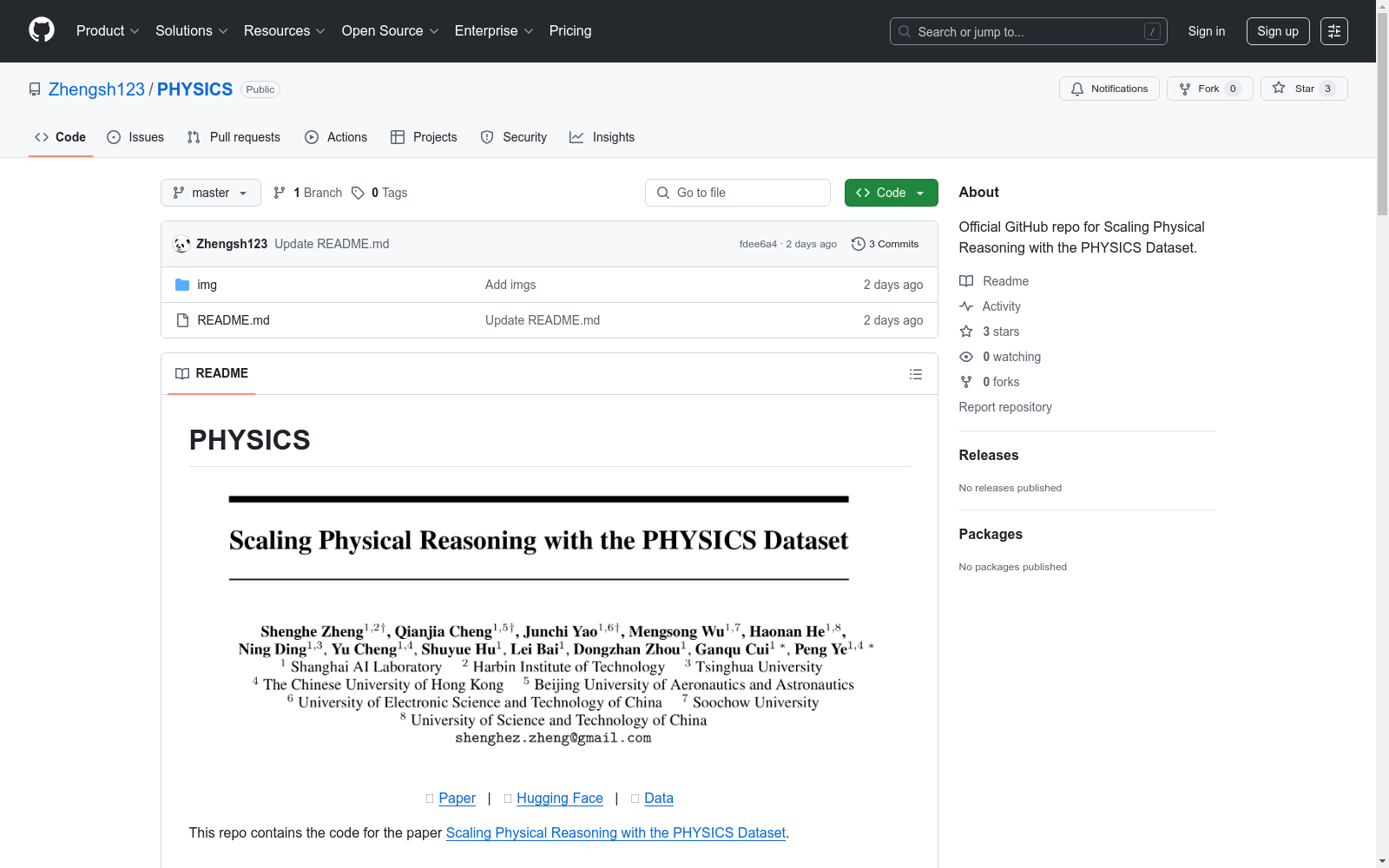Image resolution: width=1389 pixels, height=868 pixels.
Task: Focus the Search or jump to field
Action: (x=1029, y=31)
